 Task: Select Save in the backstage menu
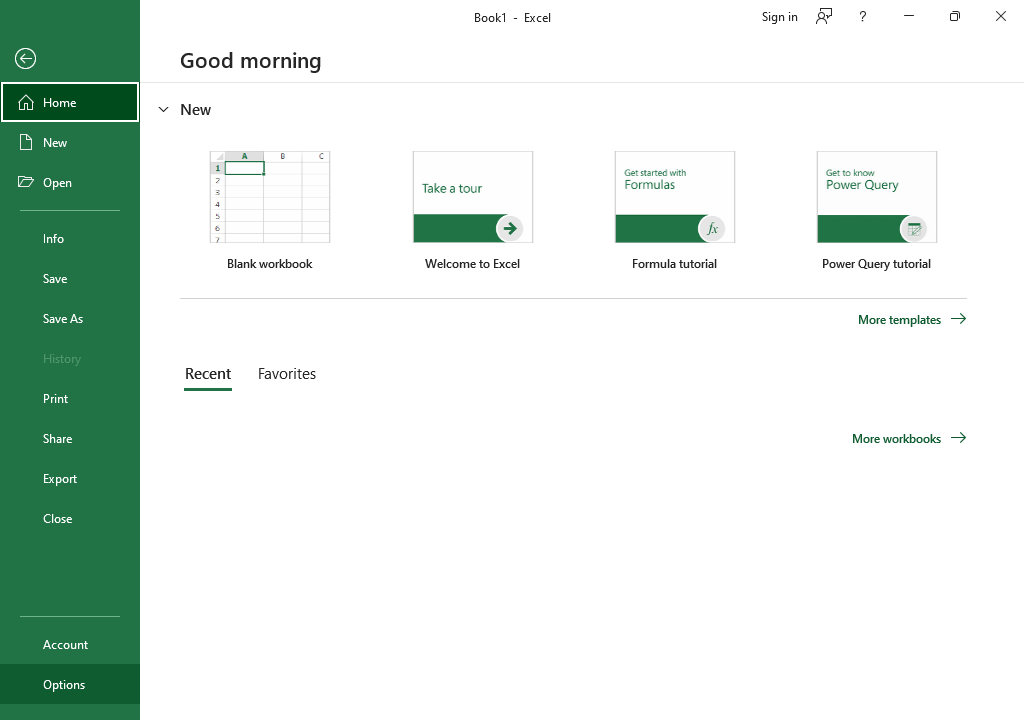[x=70, y=278]
